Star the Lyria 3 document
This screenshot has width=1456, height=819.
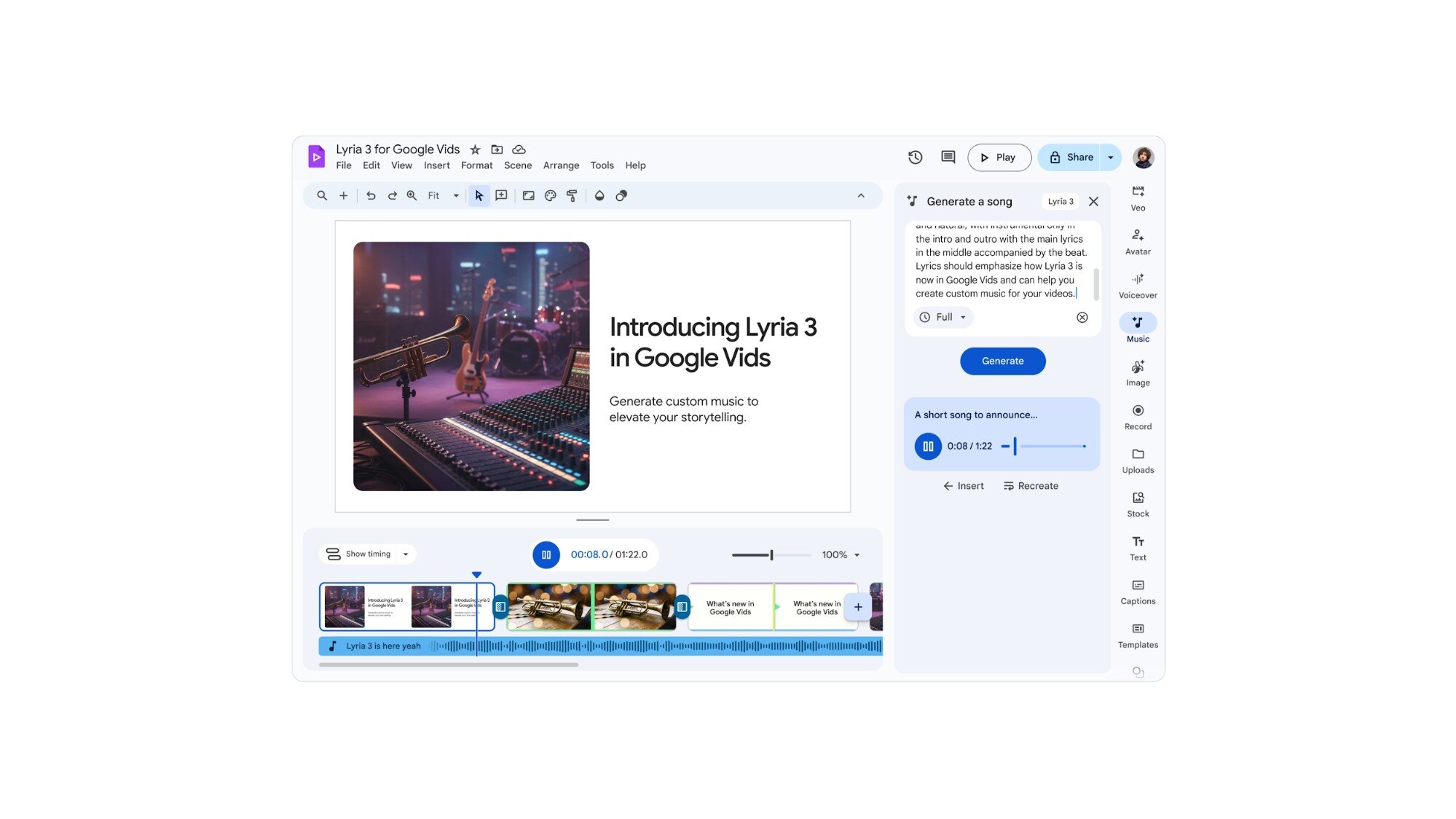pos(475,149)
